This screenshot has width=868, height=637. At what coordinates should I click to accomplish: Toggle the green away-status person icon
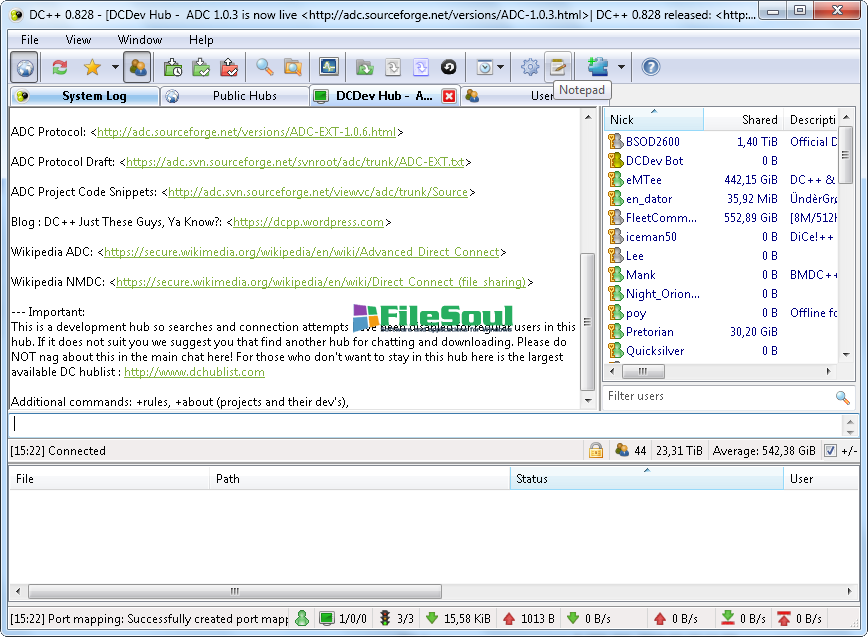[x=302, y=618]
